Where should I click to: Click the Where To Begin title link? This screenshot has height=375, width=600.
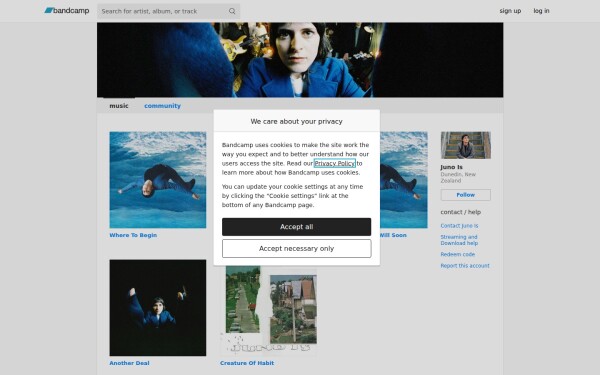[133, 235]
